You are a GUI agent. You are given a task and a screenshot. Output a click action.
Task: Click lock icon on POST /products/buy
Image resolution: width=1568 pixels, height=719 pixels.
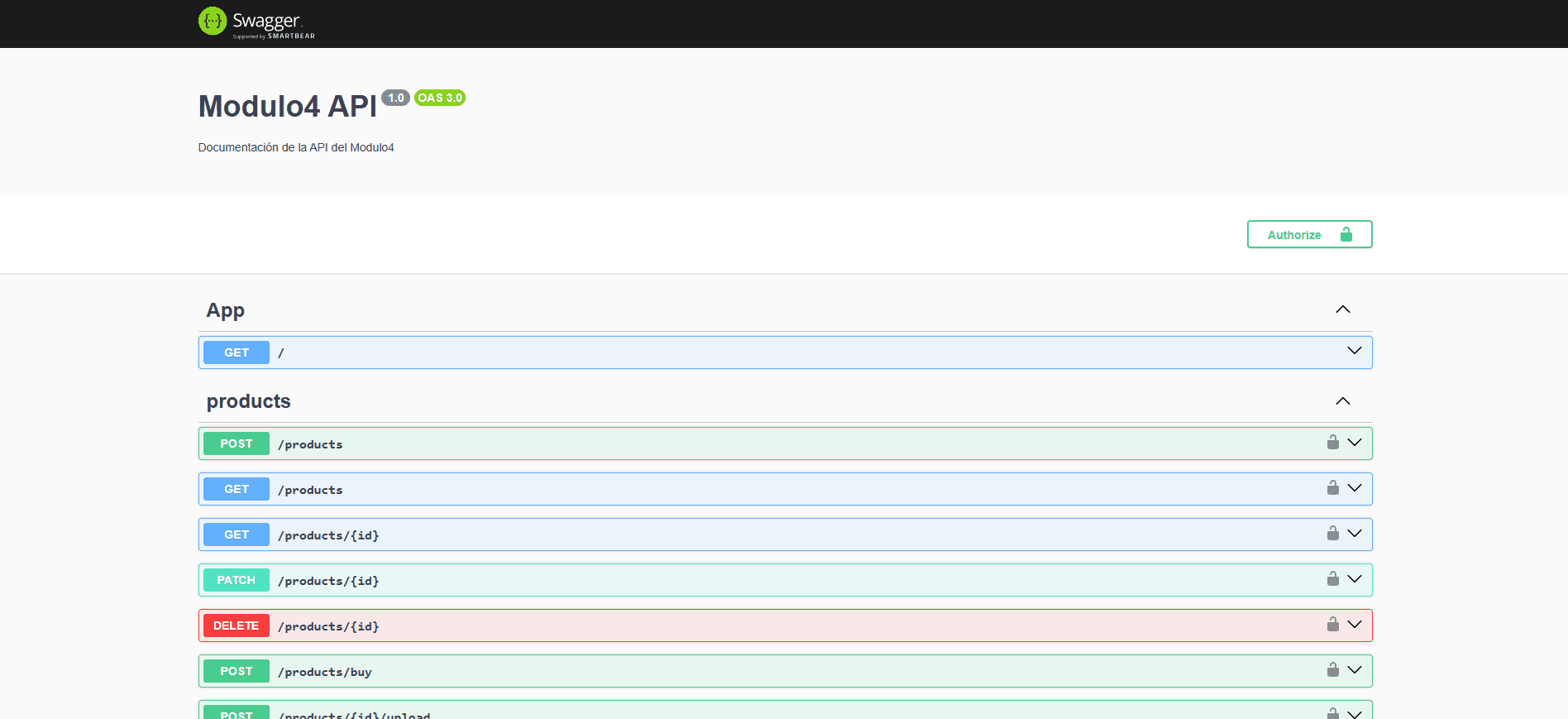click(x=1332, y=669)
